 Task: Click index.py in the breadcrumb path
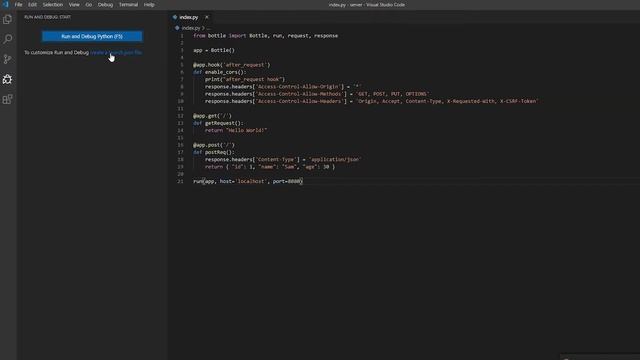[191, 28]
